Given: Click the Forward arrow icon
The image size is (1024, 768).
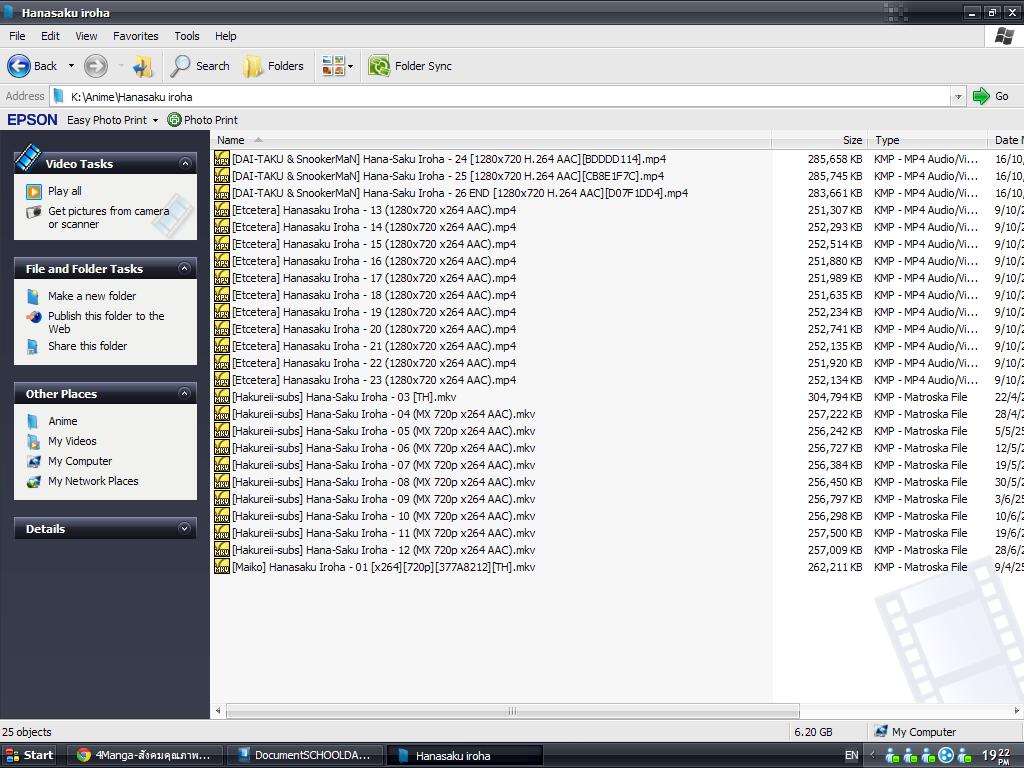Looking at the screenshot, I should coord(96,66).
